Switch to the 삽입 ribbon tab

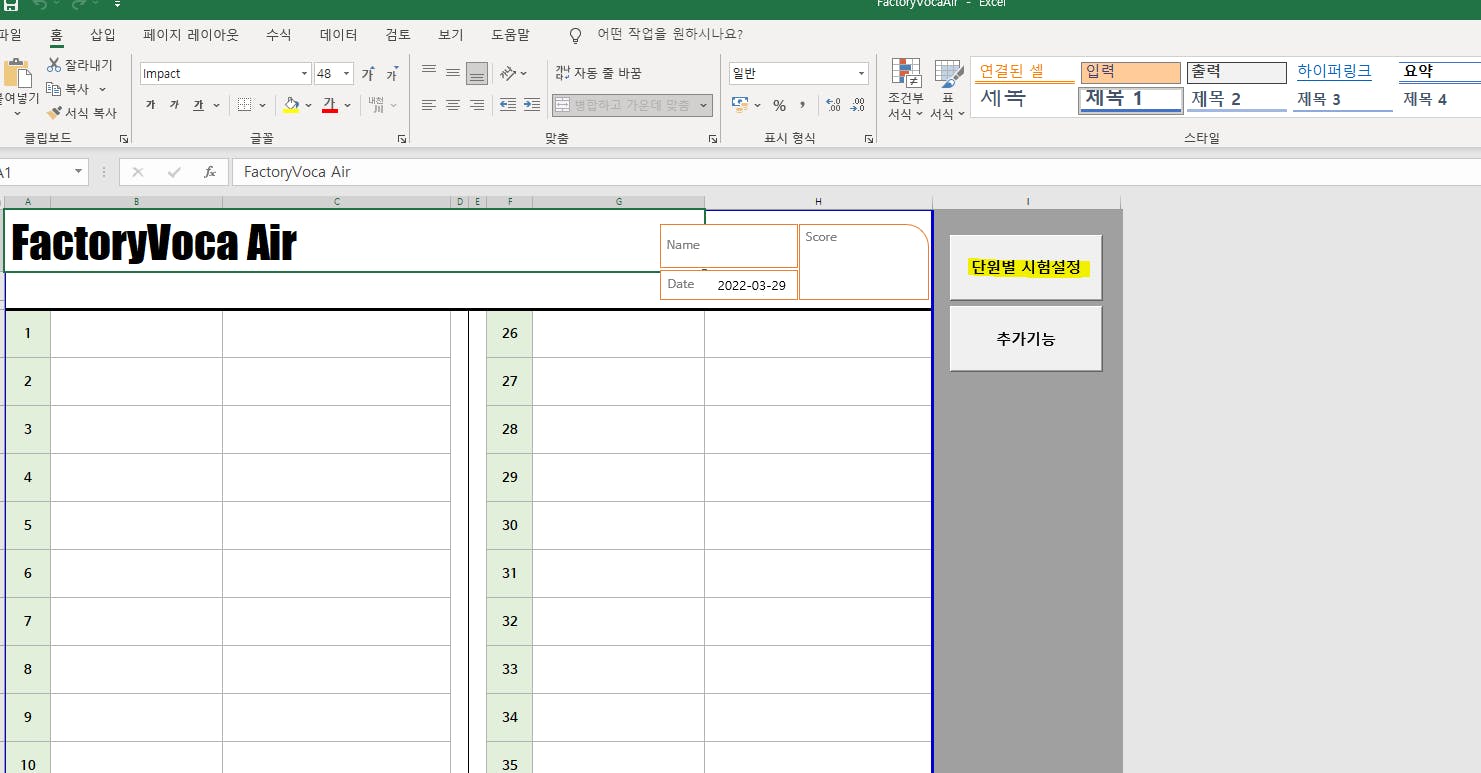(103, 35)
